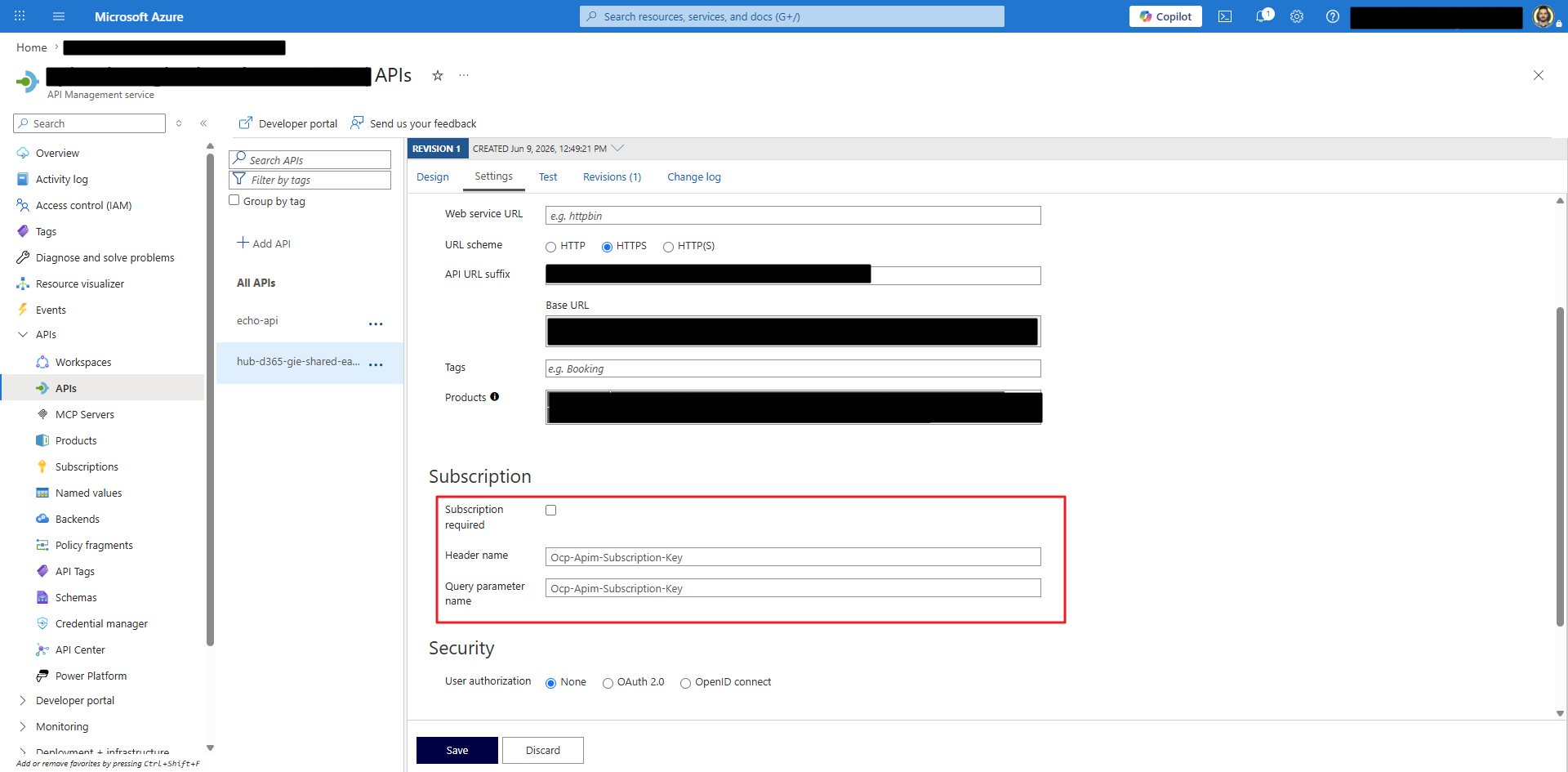Open options ellipsis for hub-d365-gie-shared API
This screenshot has height=772, width=1568.
pyautogui.click(x=376, y=364)
